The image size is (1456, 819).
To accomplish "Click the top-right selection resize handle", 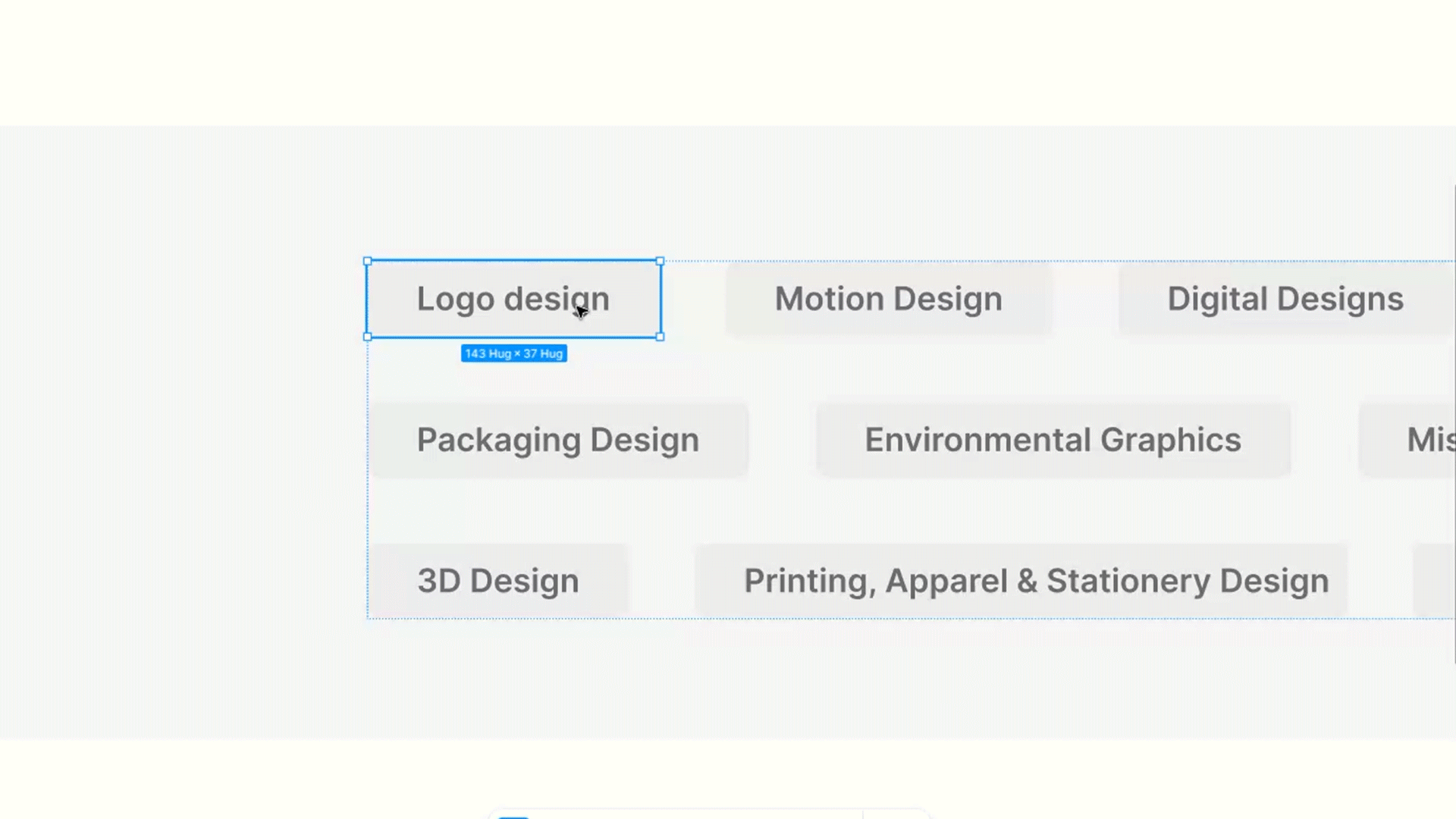I will click(x=660, y=261).
